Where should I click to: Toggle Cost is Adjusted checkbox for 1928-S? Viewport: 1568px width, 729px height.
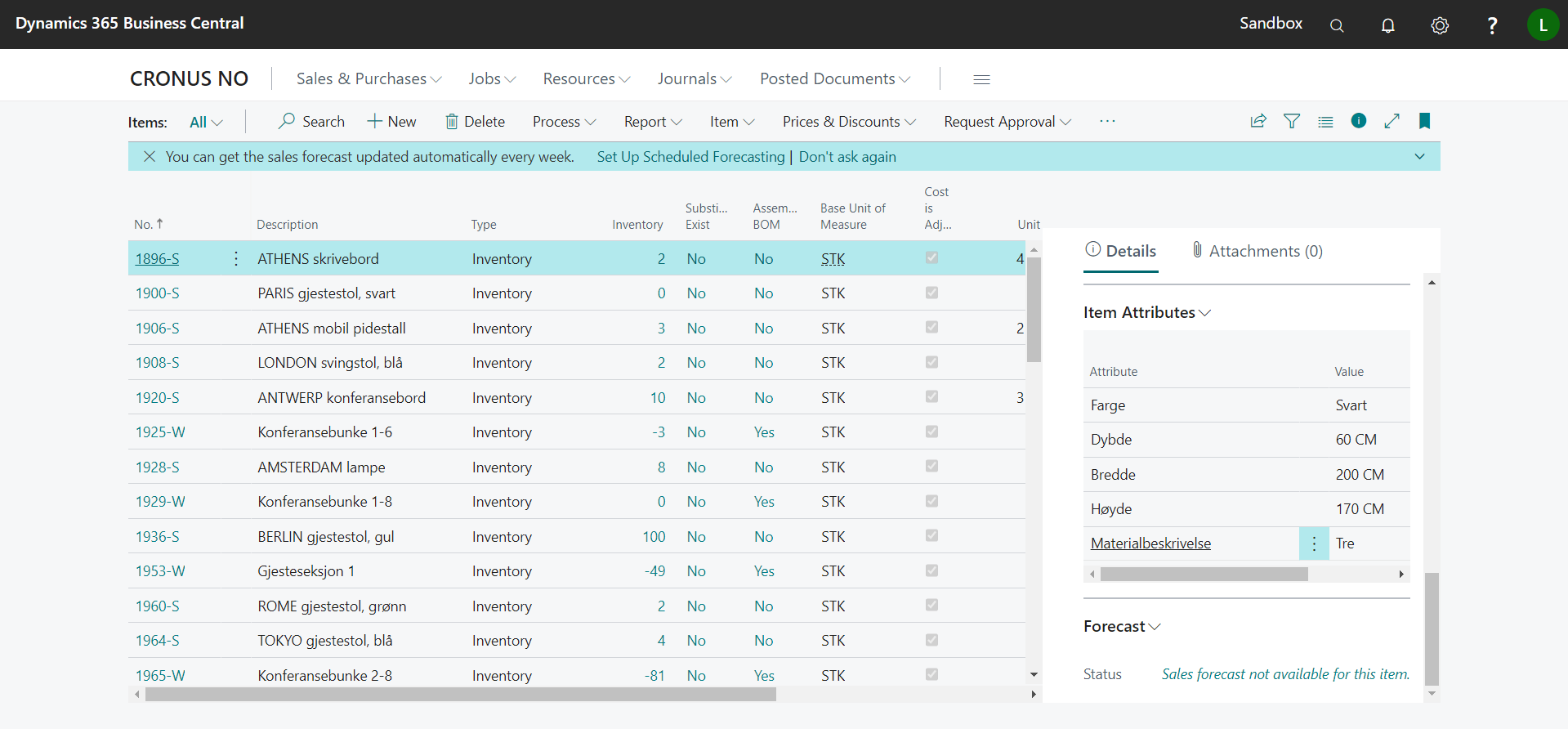931,466
